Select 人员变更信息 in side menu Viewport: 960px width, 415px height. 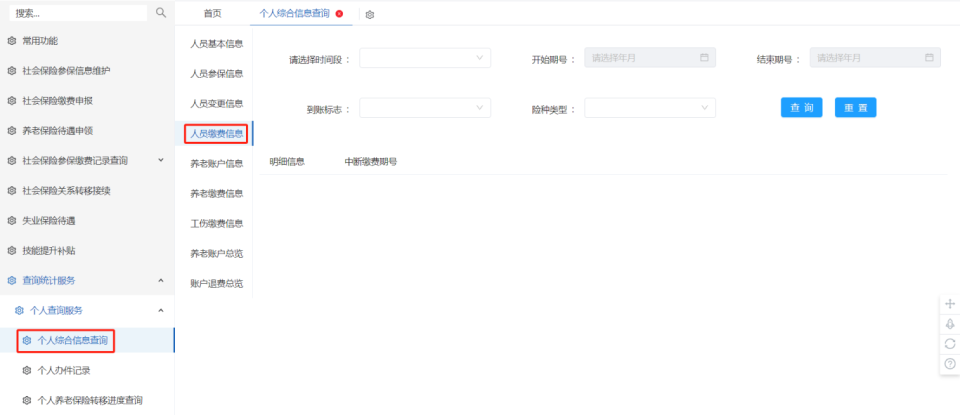click(x=217, y=103)
